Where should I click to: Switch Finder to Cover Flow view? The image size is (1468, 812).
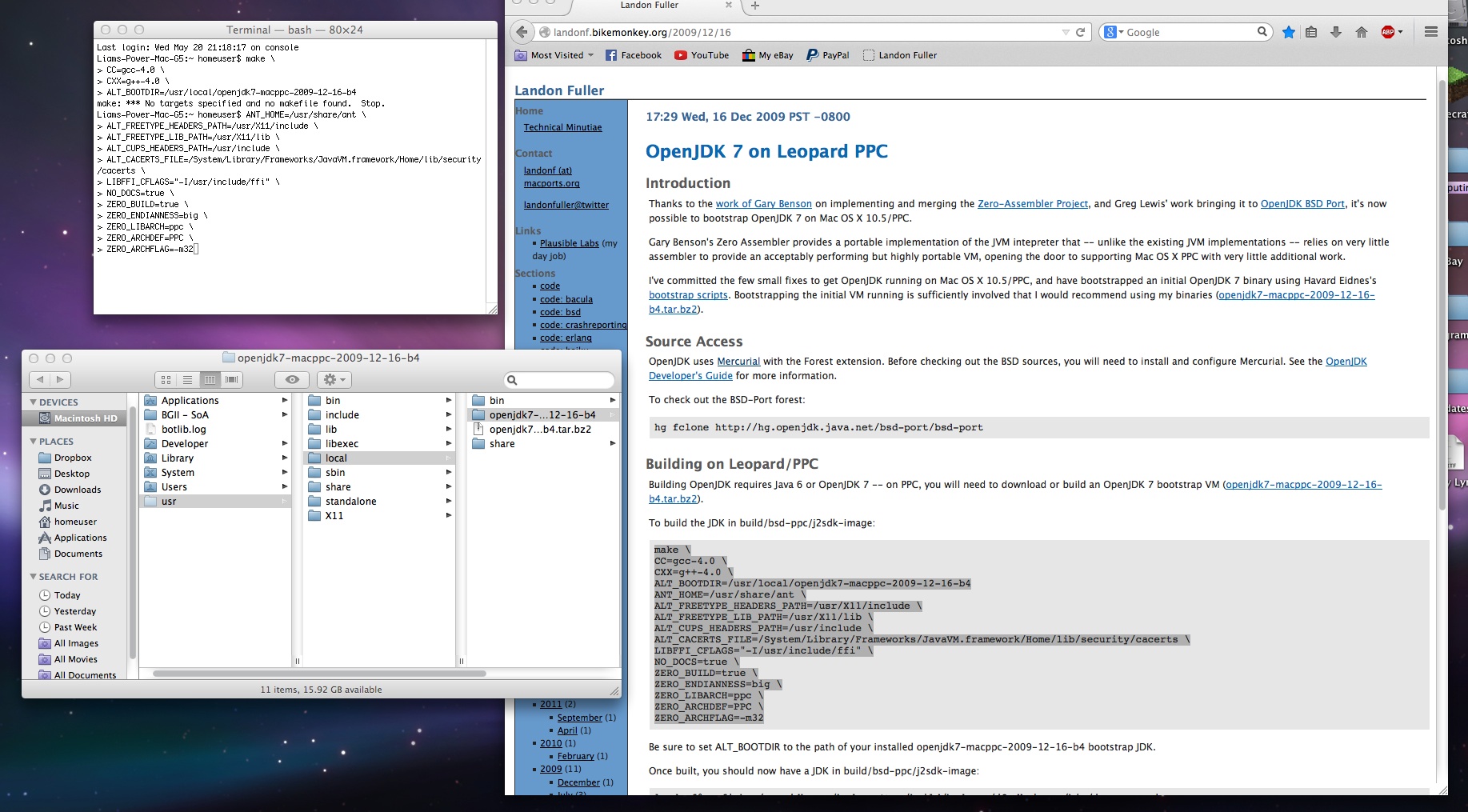point(232,379)
